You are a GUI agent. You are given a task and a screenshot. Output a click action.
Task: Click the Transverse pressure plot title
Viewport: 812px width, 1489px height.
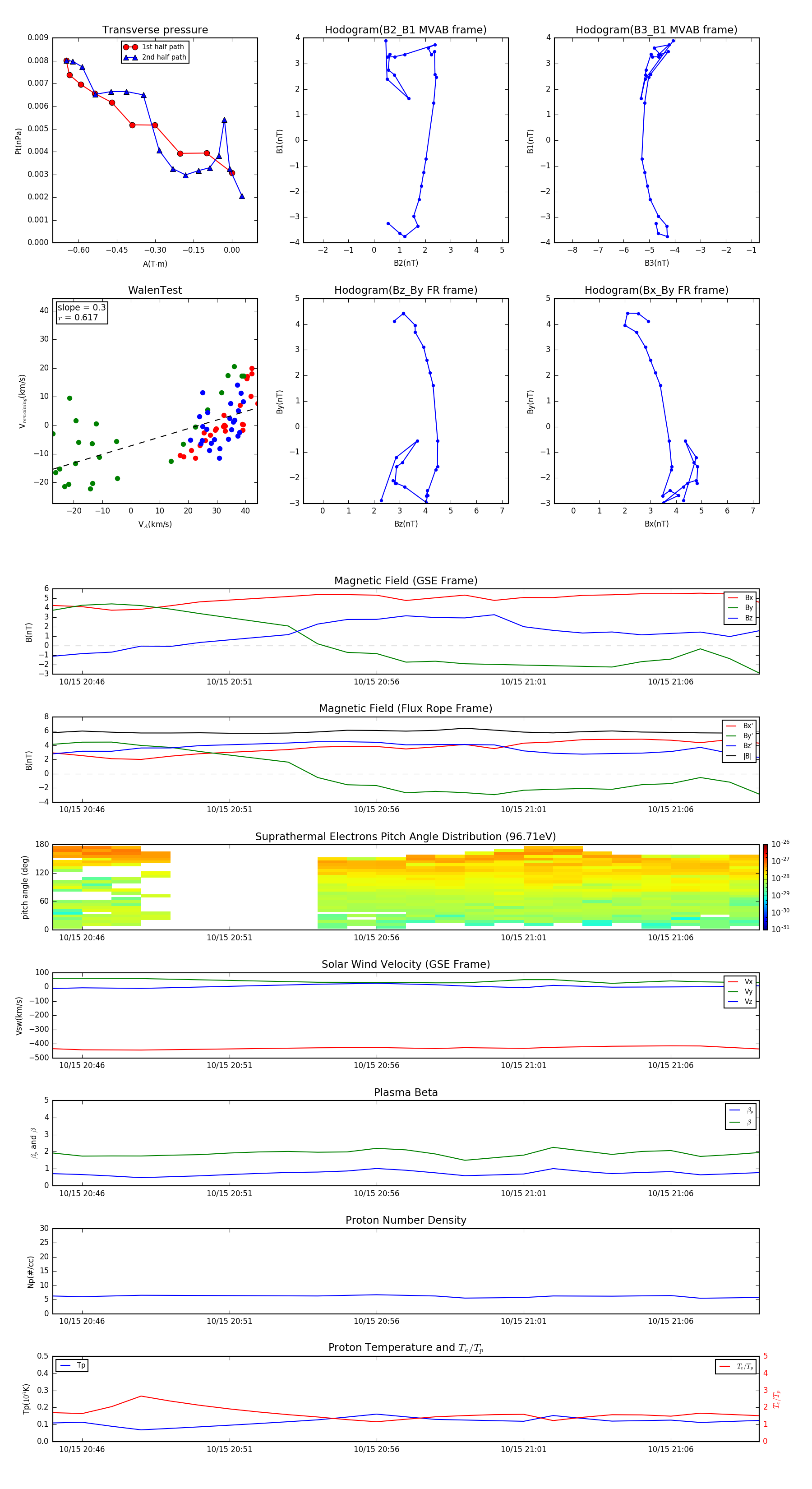155,29
